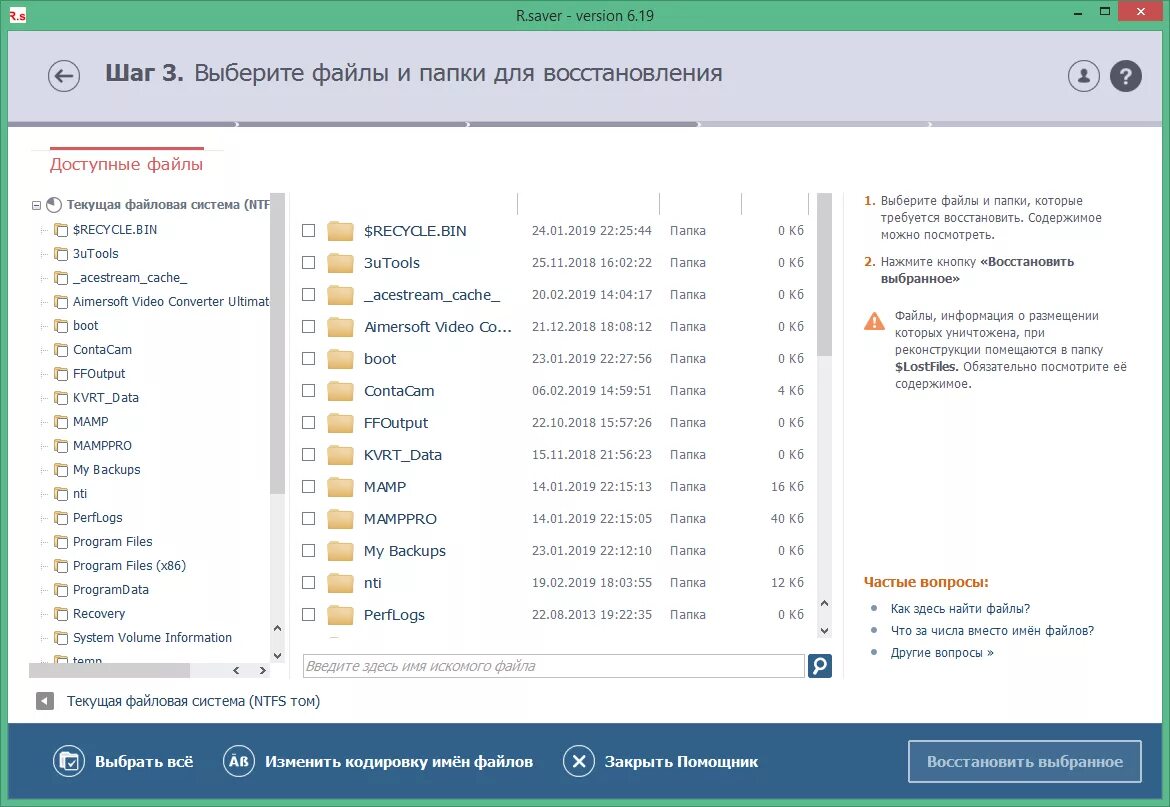Click the tree vertical scrollbar thumb
This screenshot has height=807, width=1170.
click(x=277, y=343)
